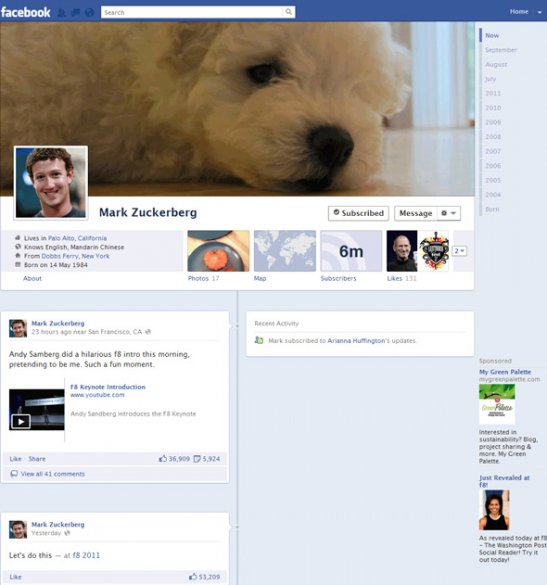Viewport: 547px width, 585px height.
Task: Jump to September on the timeline
Action: tap(501, 50)
